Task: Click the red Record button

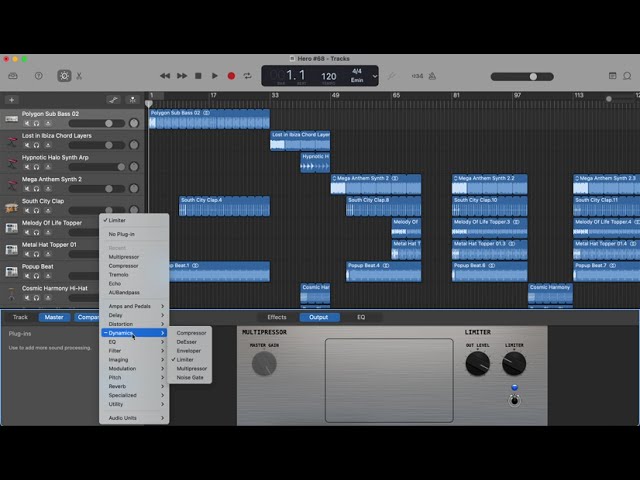Action: pyautogui.click(x=231, y=76)
